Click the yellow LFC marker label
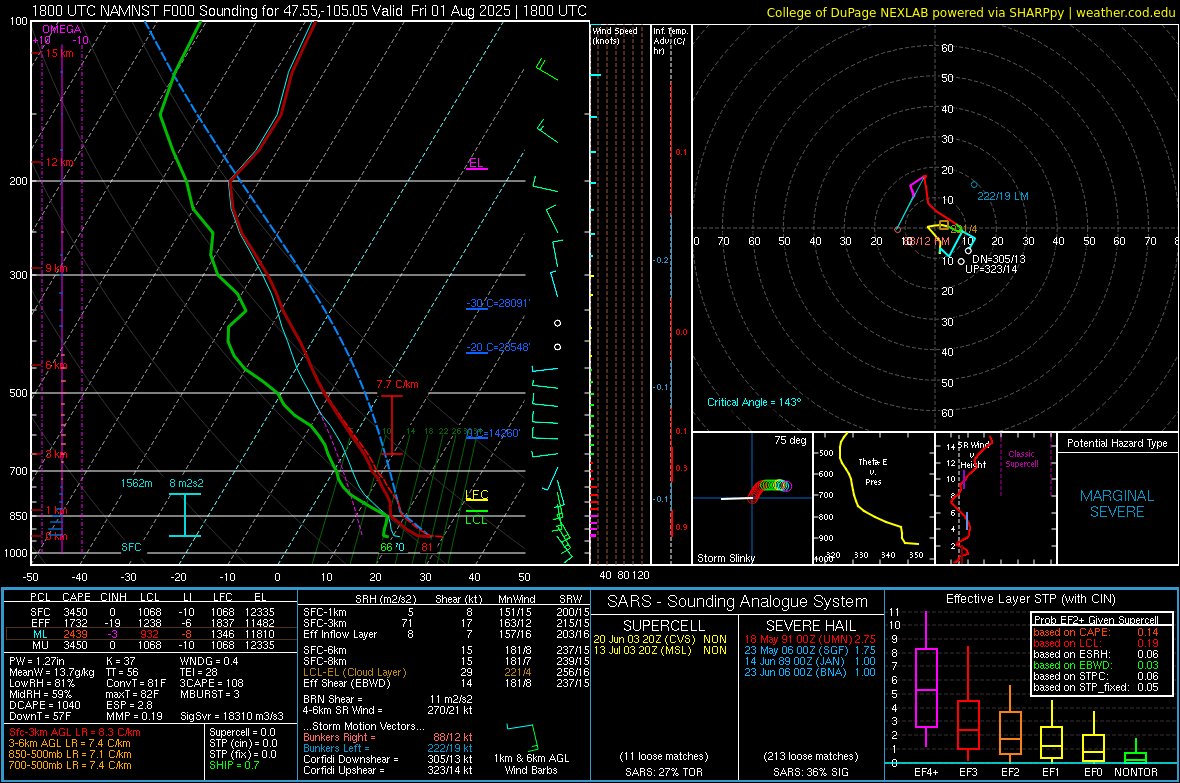 [476, 495]
